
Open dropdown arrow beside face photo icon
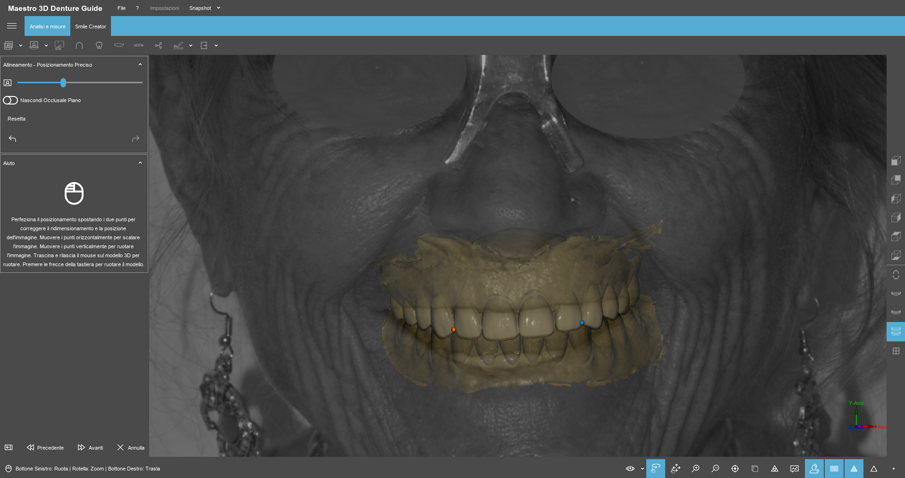coord(46,46)
